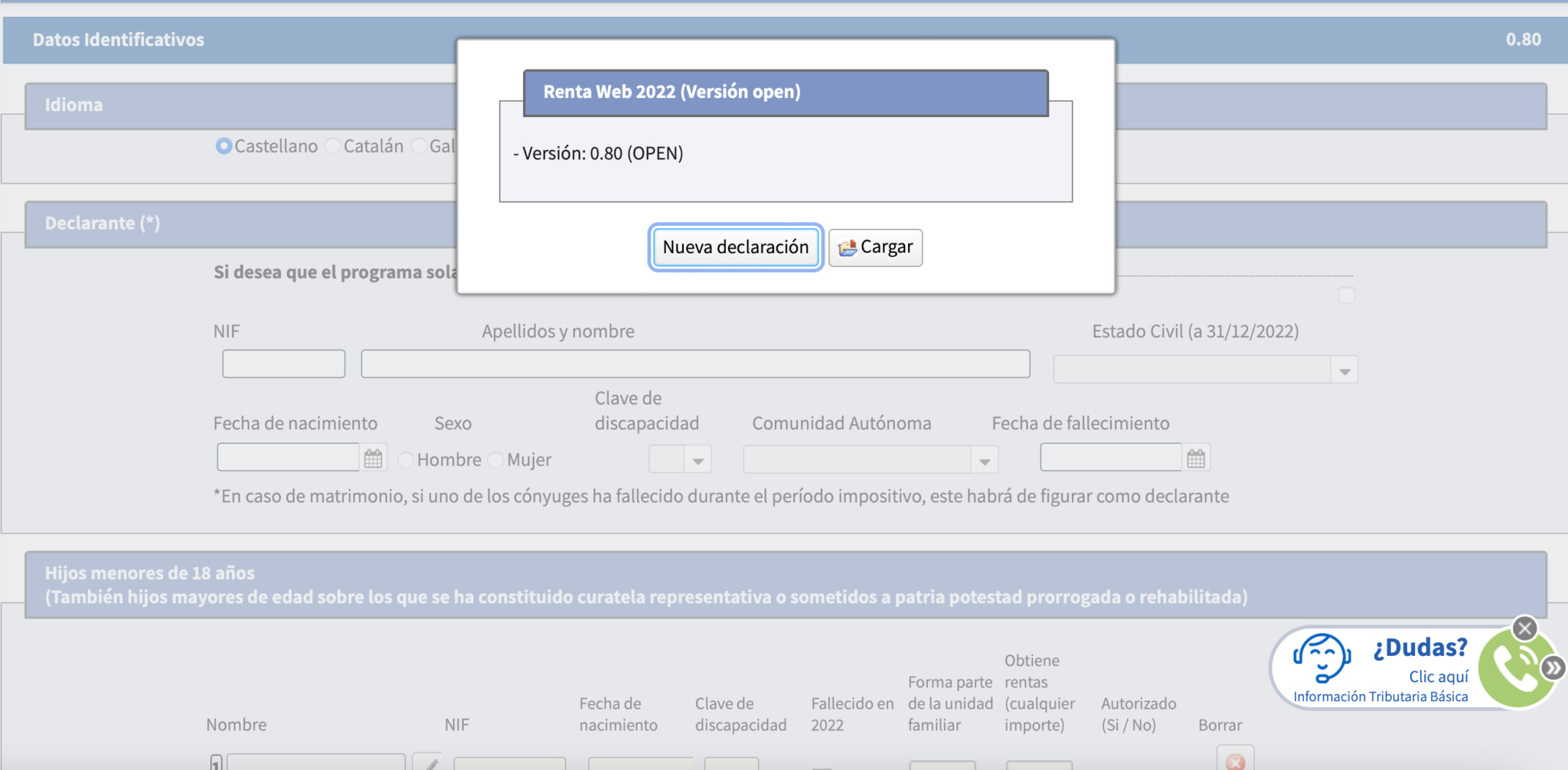Open the Fecha de nacimiento calendar picker
The image size is (1568, 770).
click(x=373, y=458)
